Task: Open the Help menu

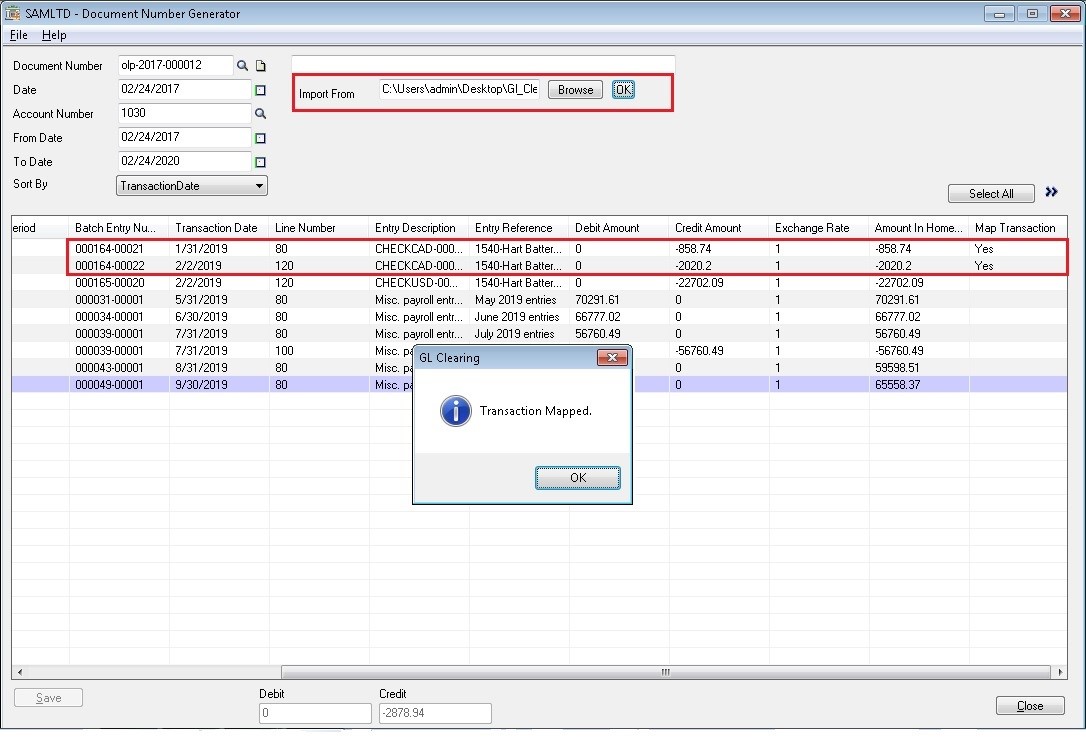Action: (54, 35)
